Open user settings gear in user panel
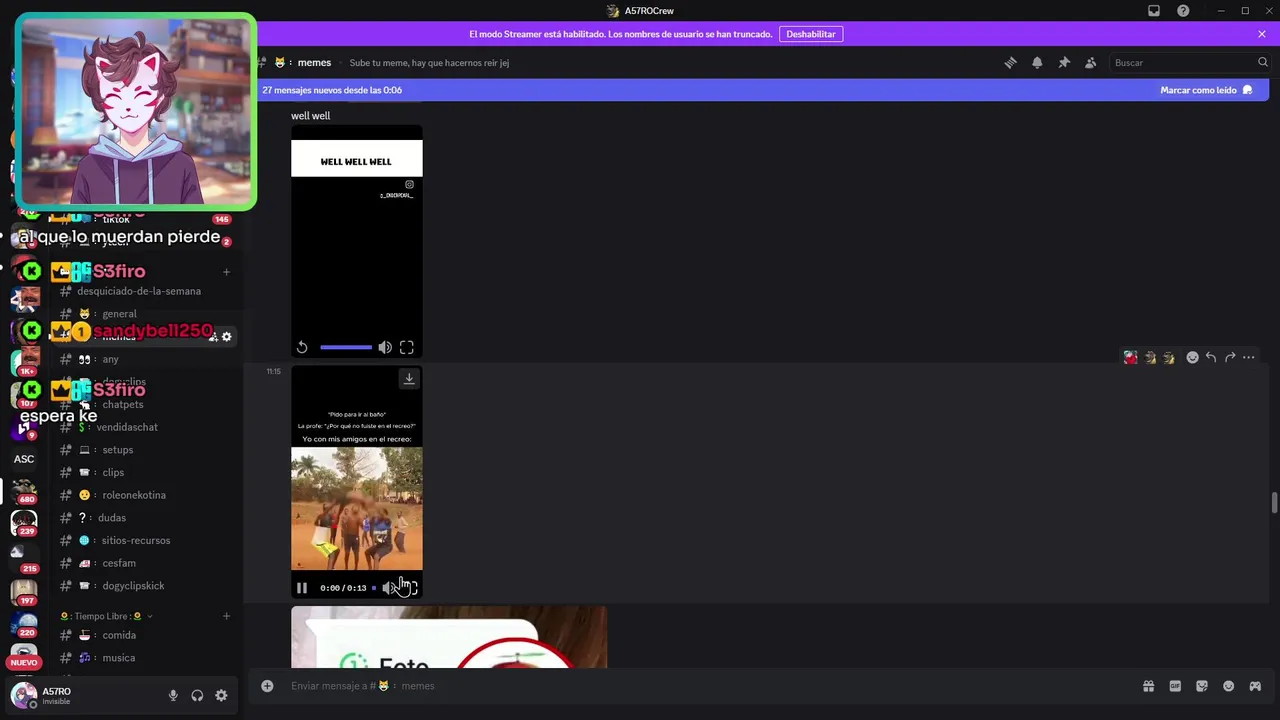This screenshot has width=1280, height=720. point(221,696)
